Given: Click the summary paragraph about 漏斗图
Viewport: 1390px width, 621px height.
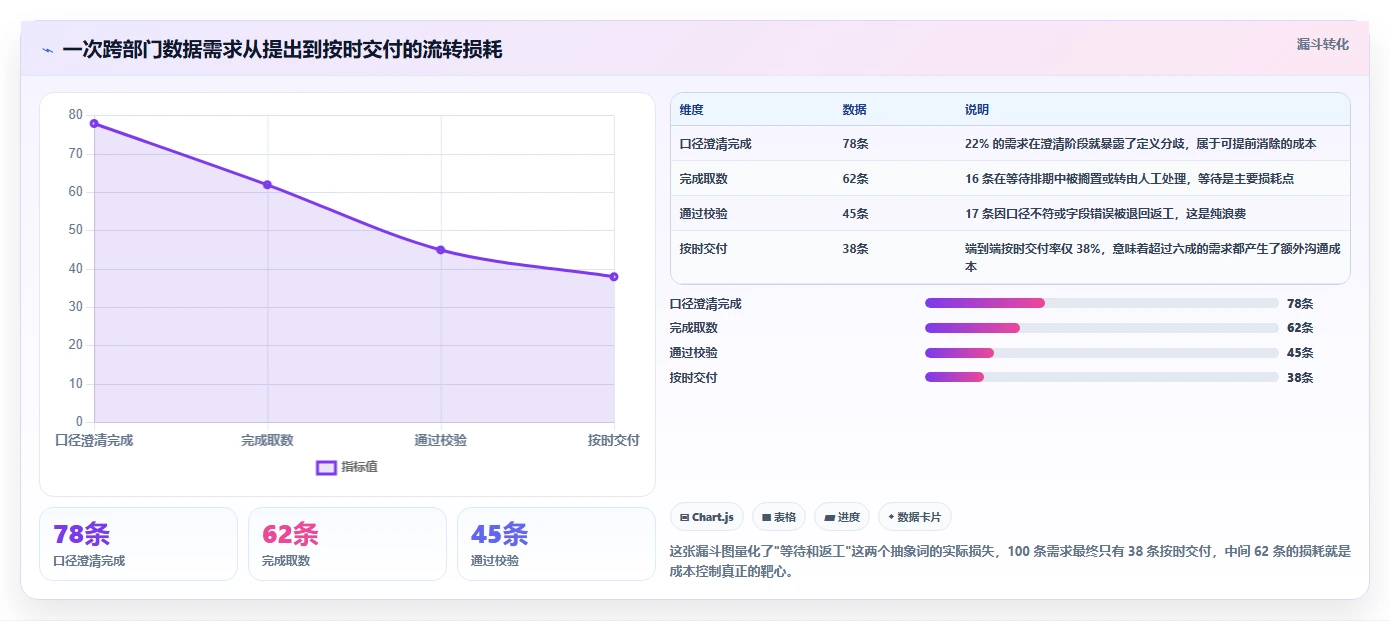Looking at the screenshot, I should [x=1010, y=561].
